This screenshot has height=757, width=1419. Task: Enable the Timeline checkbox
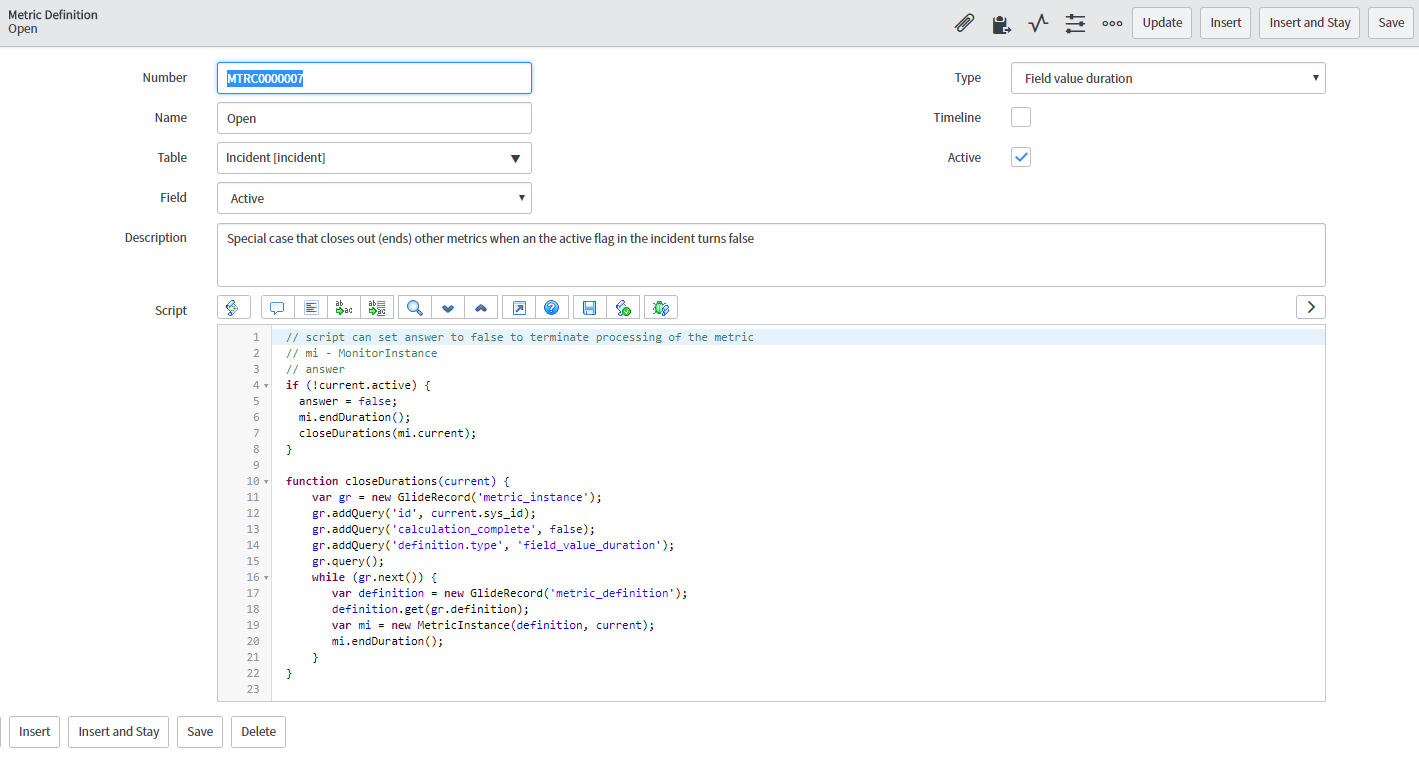(1020, 118)
